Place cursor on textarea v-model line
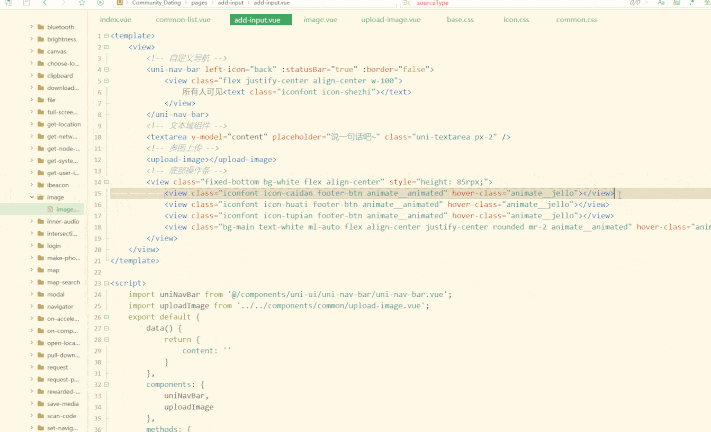The image size is (711, 432). point(328,137)
